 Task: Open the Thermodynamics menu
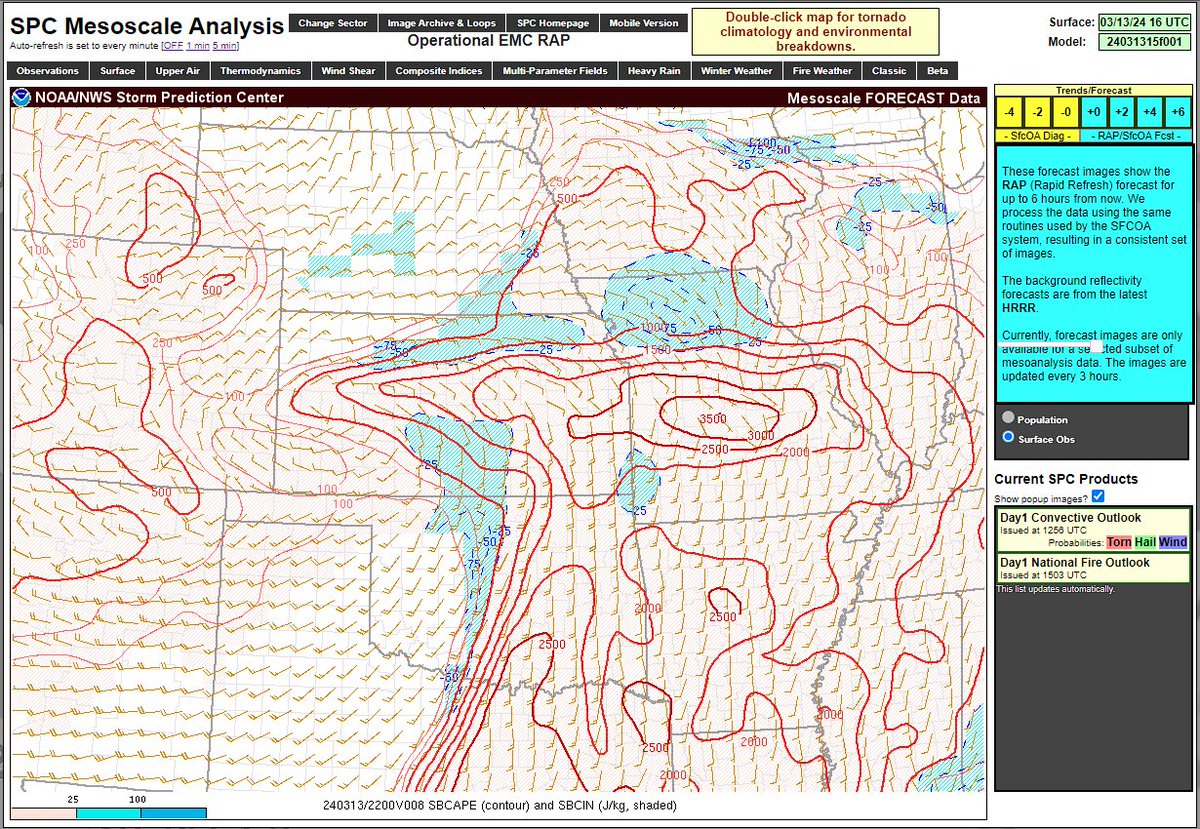[260, 71]
